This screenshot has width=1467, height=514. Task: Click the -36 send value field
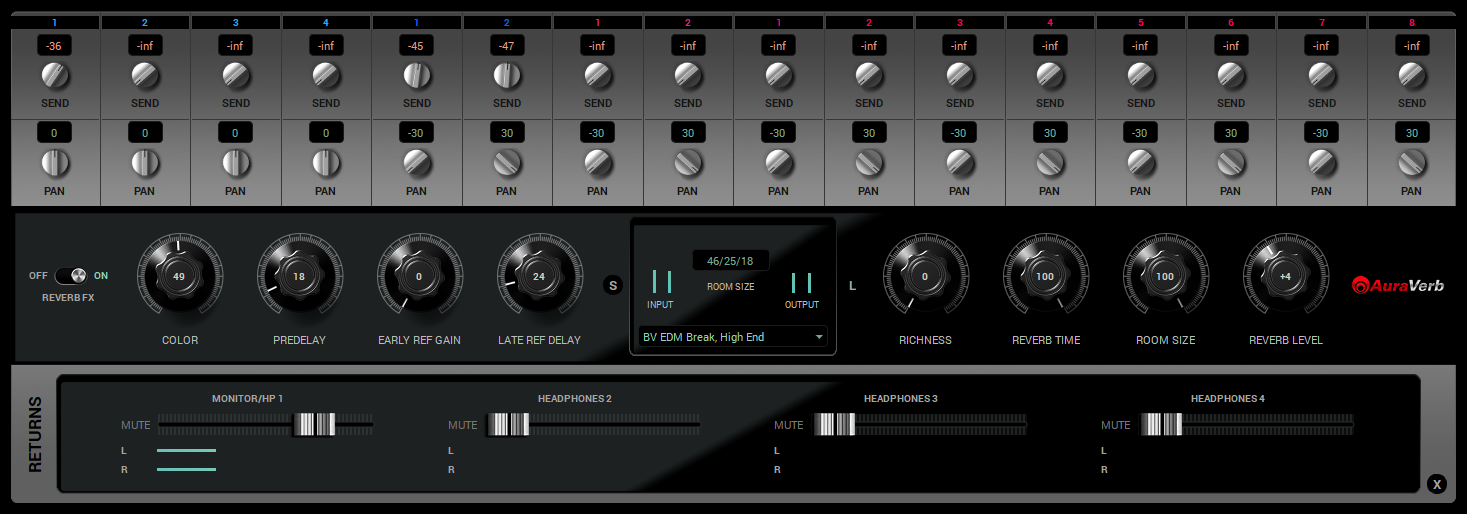click(x=55, y=45)
